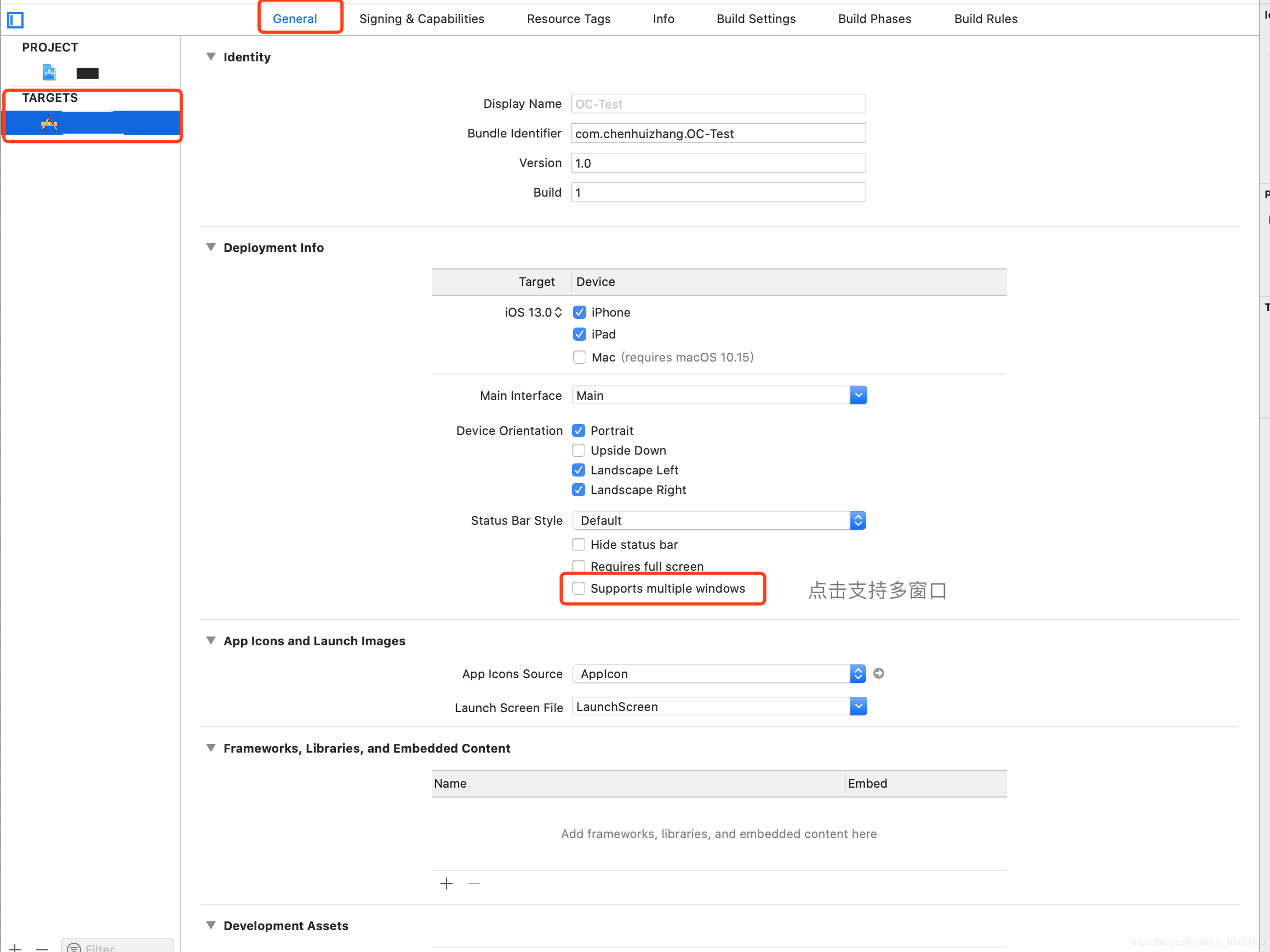This screenshot has height=952, width=1270.
Task: Click the Build Rules tab icon
Action: [x=986, y=18]
